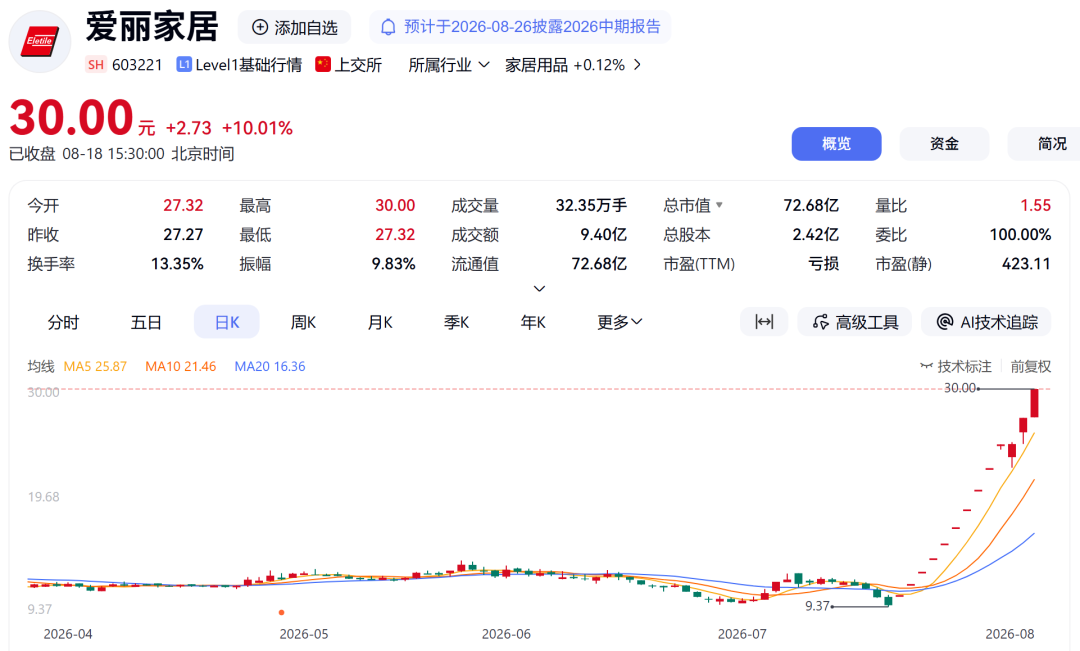The image size is (1080, 651).
Task: Switch to the 概览 tab
Action: (836, 144)
